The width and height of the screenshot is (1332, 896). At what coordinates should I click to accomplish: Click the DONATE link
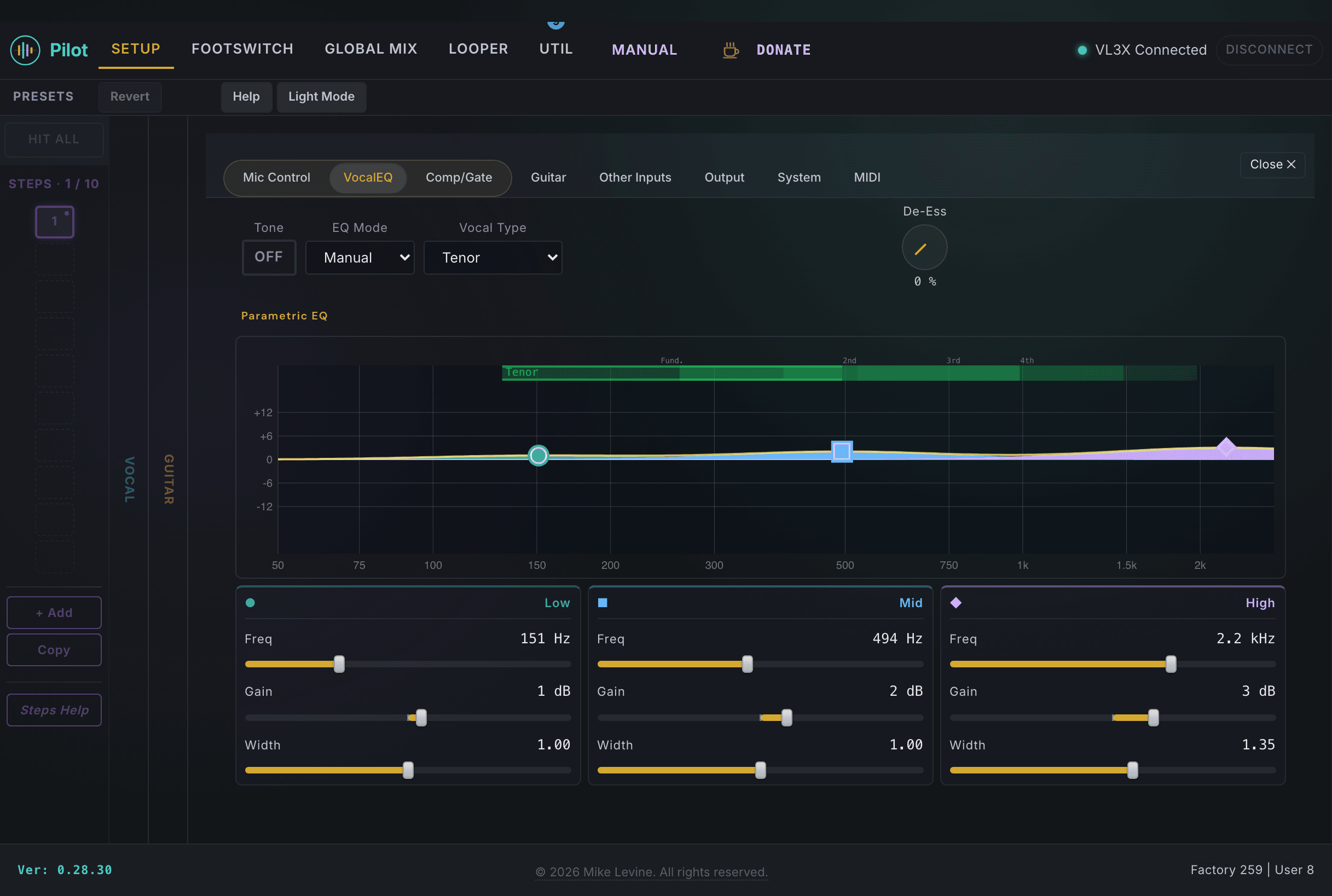(783, 50)
